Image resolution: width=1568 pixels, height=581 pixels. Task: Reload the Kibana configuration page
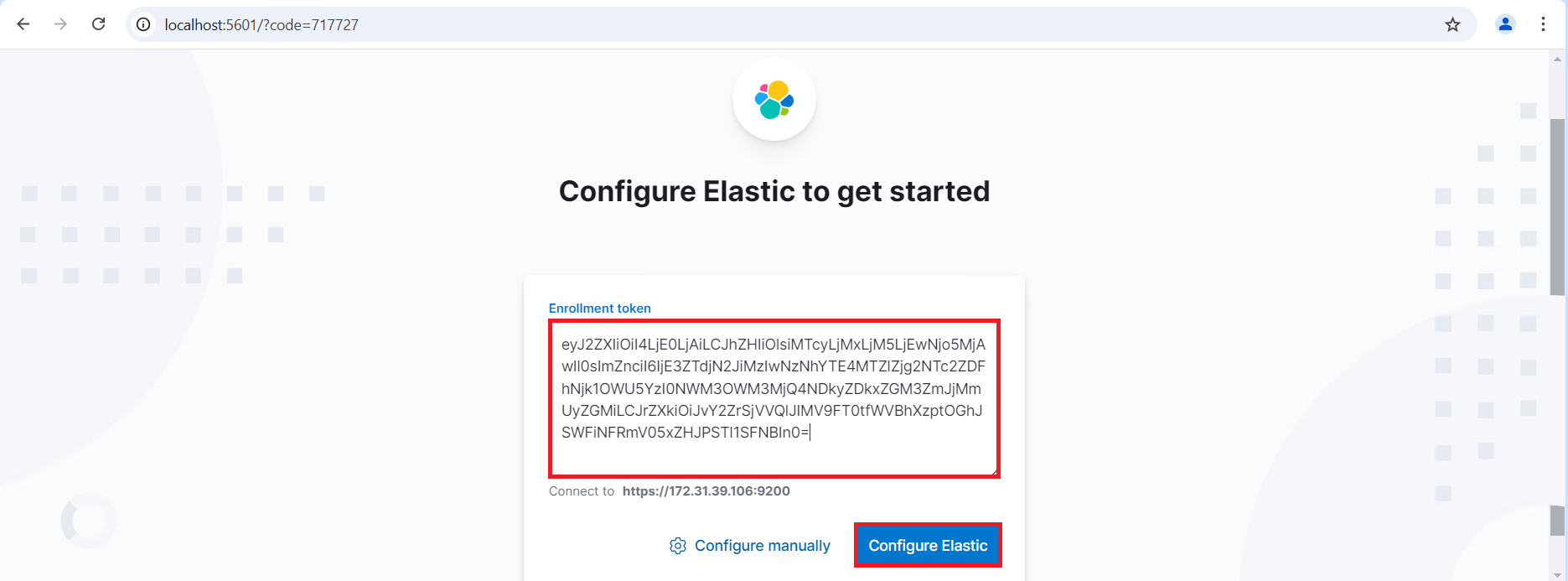click(98, 24)
